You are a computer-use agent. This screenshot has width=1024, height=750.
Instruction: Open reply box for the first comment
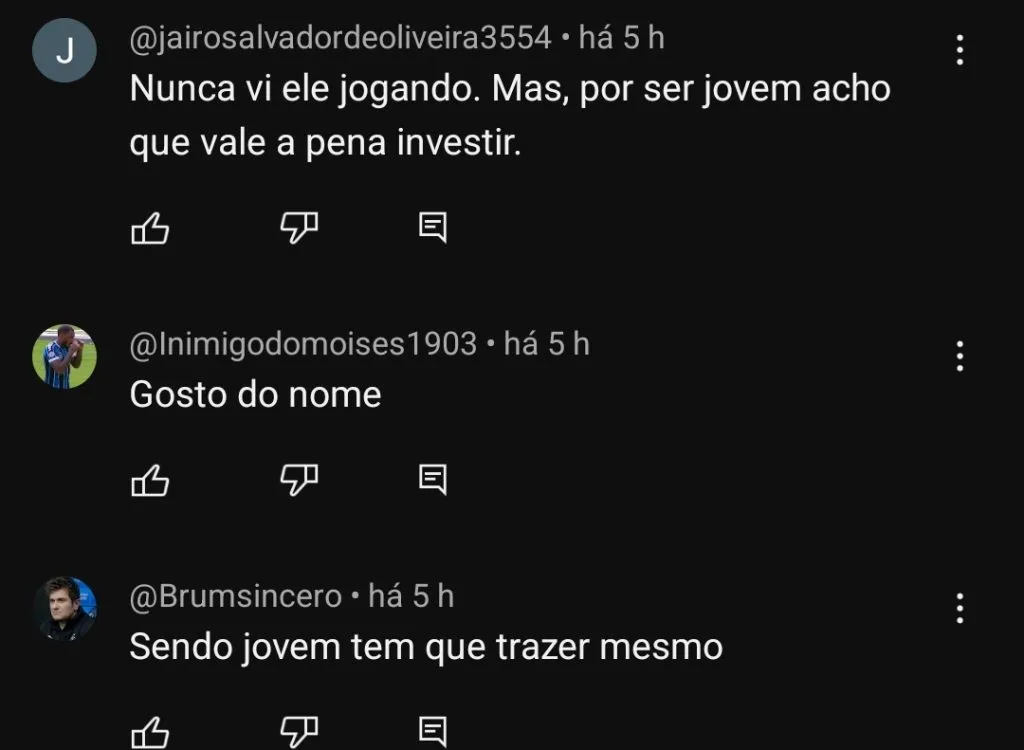430,228
